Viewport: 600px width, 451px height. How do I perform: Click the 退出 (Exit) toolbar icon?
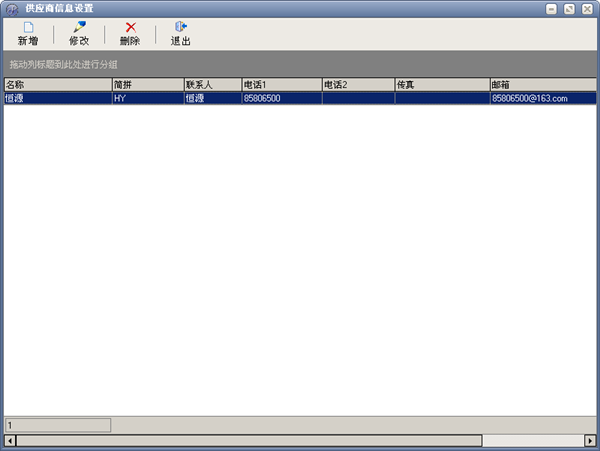tap(180, 28)
